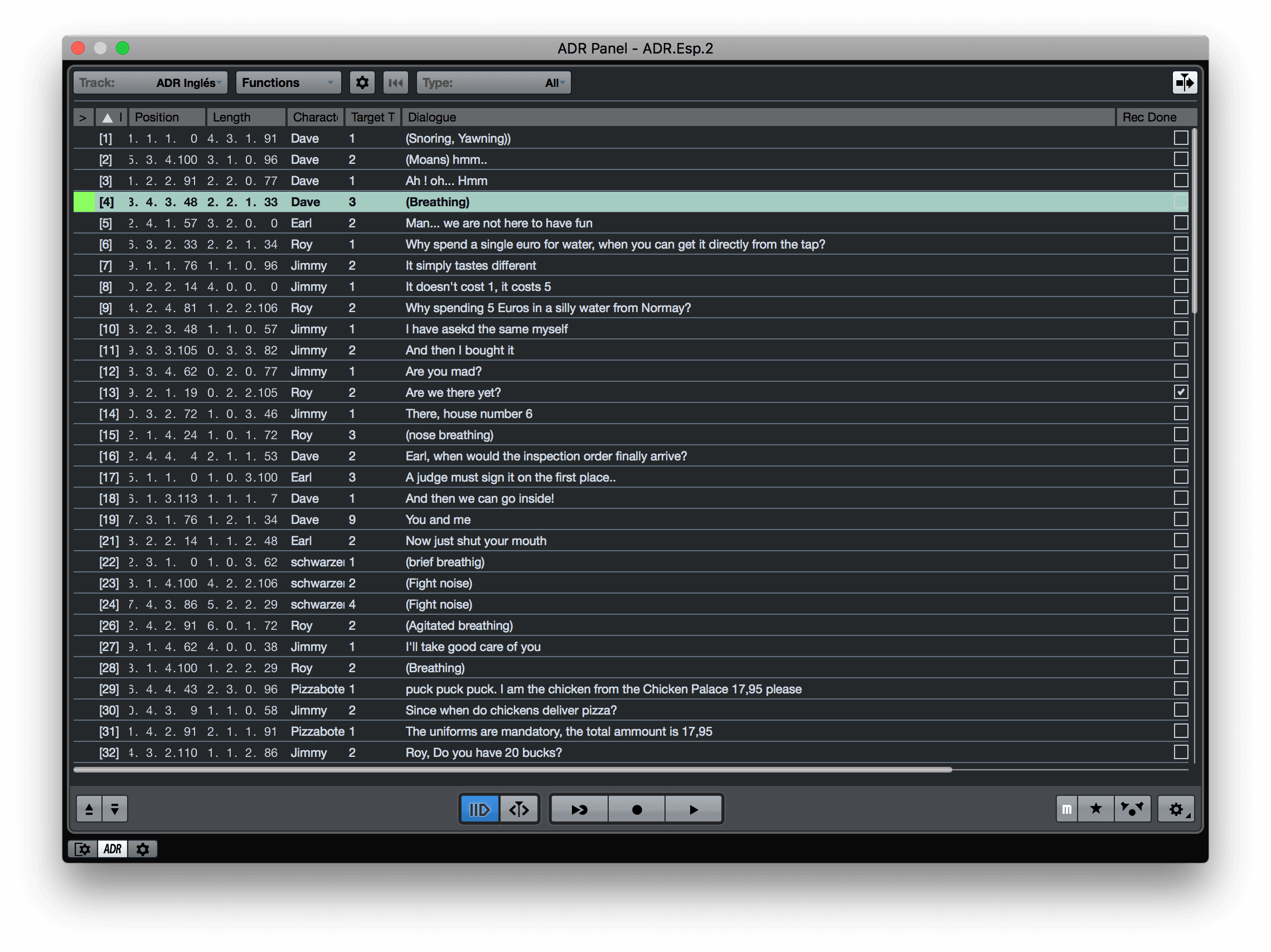This screenshot has width=1271, height=952.
Task: Tick Rec Done for 'You and me'
Action: [x=1180, y=519]
